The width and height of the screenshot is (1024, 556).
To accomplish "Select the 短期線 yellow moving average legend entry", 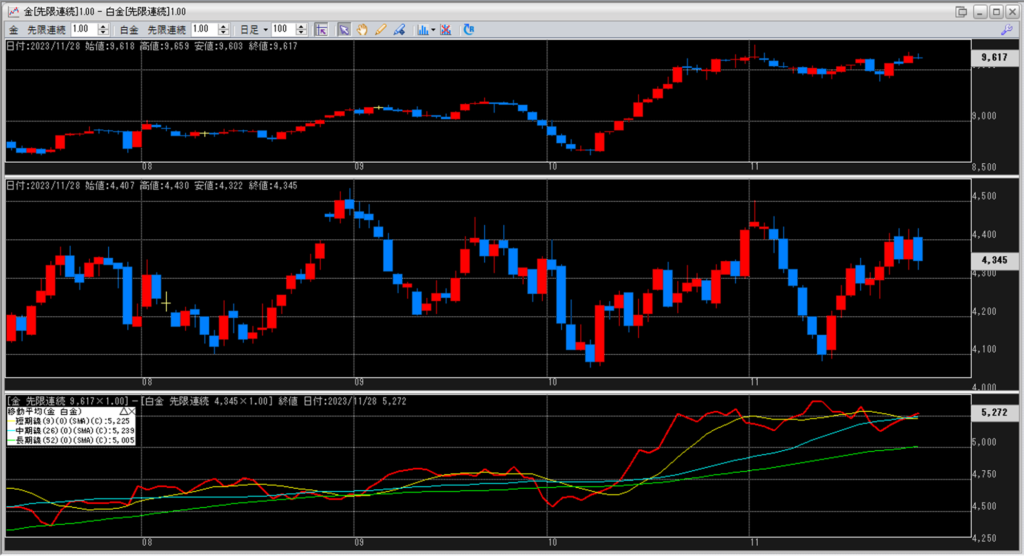I will point(70,420).
